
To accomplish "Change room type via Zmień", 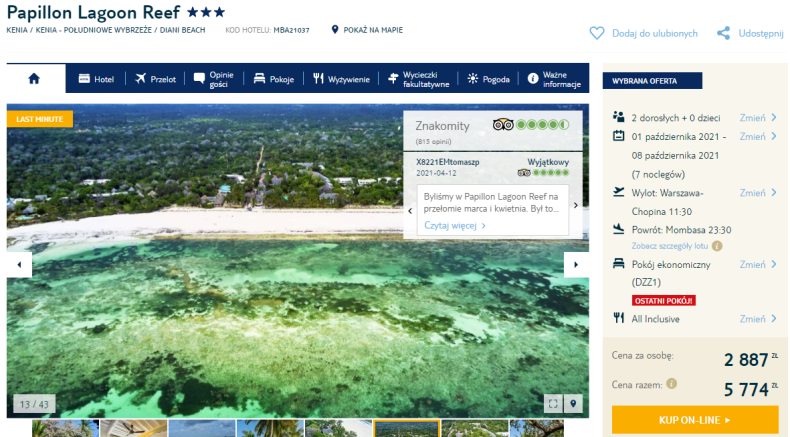I will click(x=758, y=264).
